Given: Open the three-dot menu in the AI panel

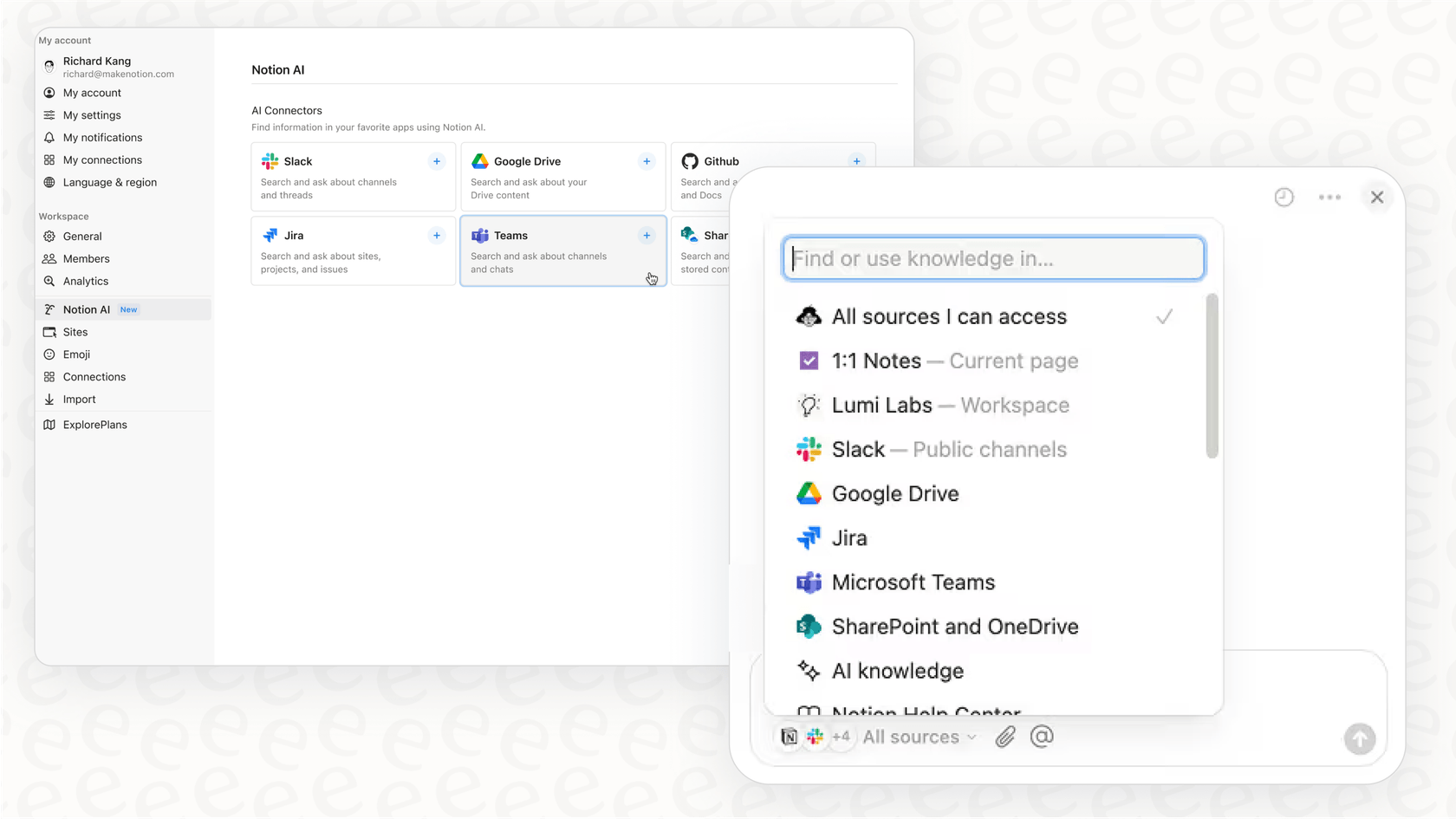Looking at the screenshot, I should coord(1329,197).
